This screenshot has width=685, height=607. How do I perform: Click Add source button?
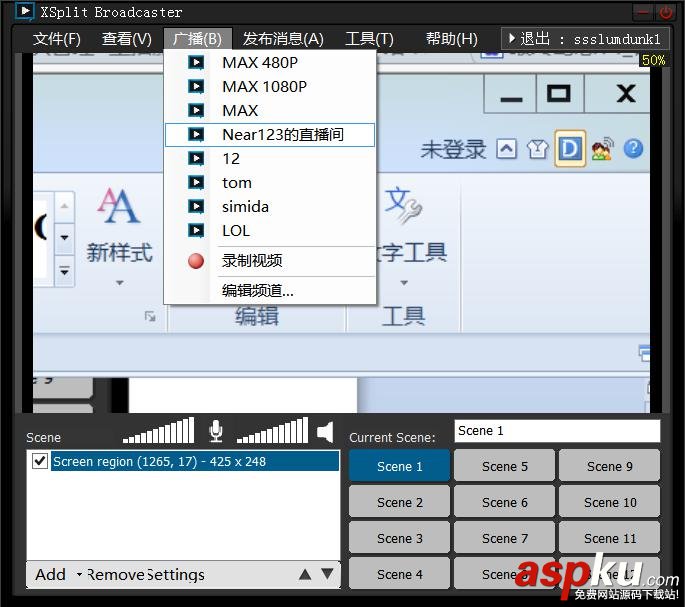click(50, 574)
